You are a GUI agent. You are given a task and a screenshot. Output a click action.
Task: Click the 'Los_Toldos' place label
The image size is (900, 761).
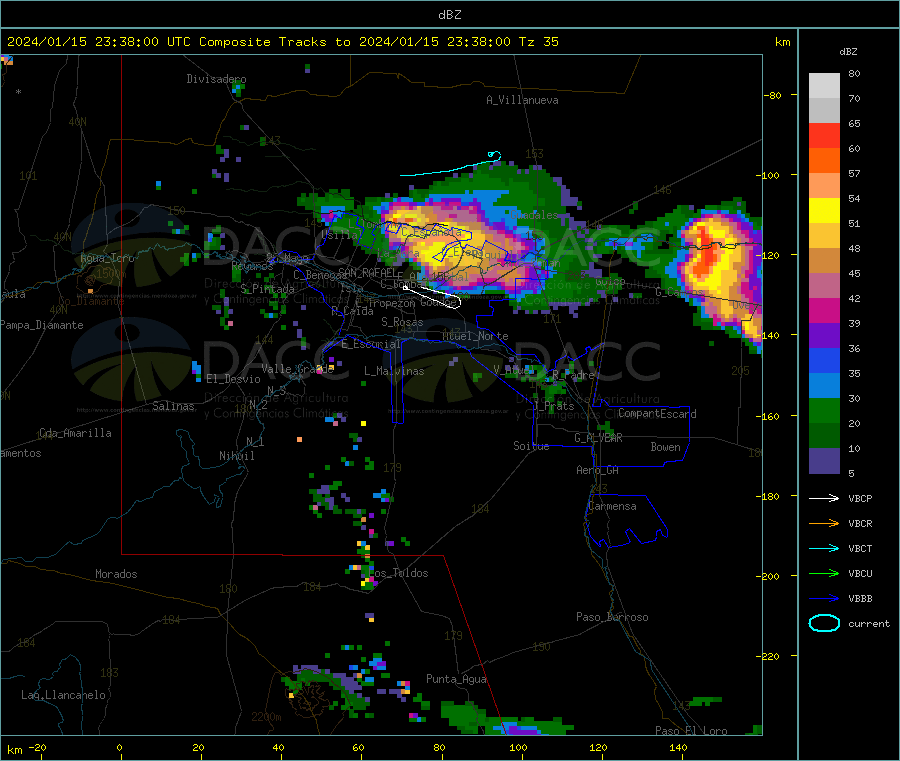(x=398, y=573)
